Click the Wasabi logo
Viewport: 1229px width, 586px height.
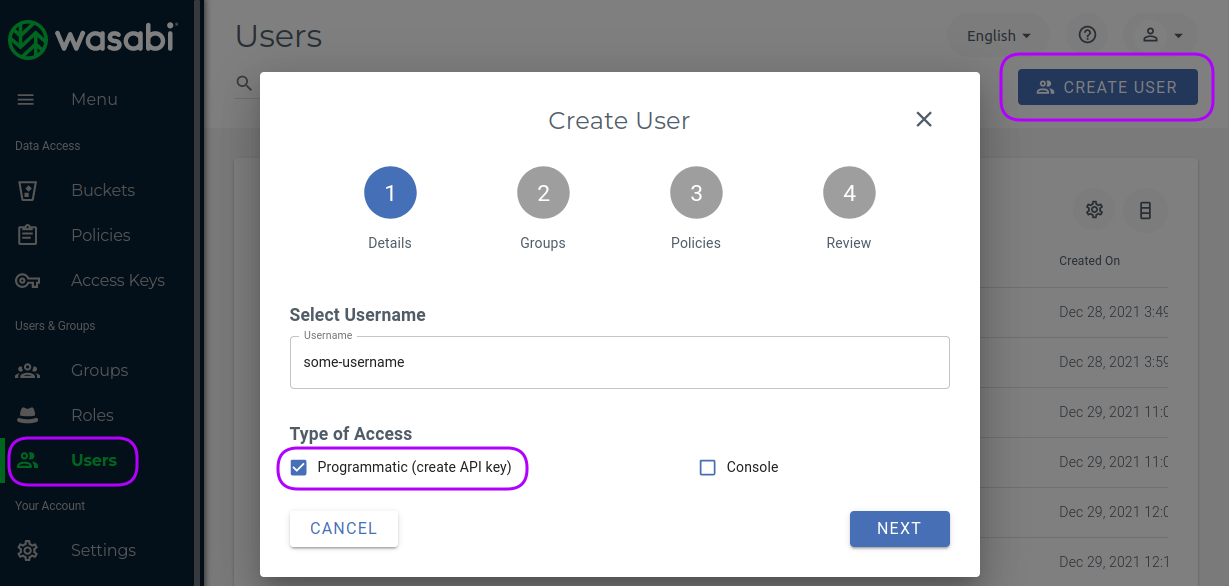point(90,40)
